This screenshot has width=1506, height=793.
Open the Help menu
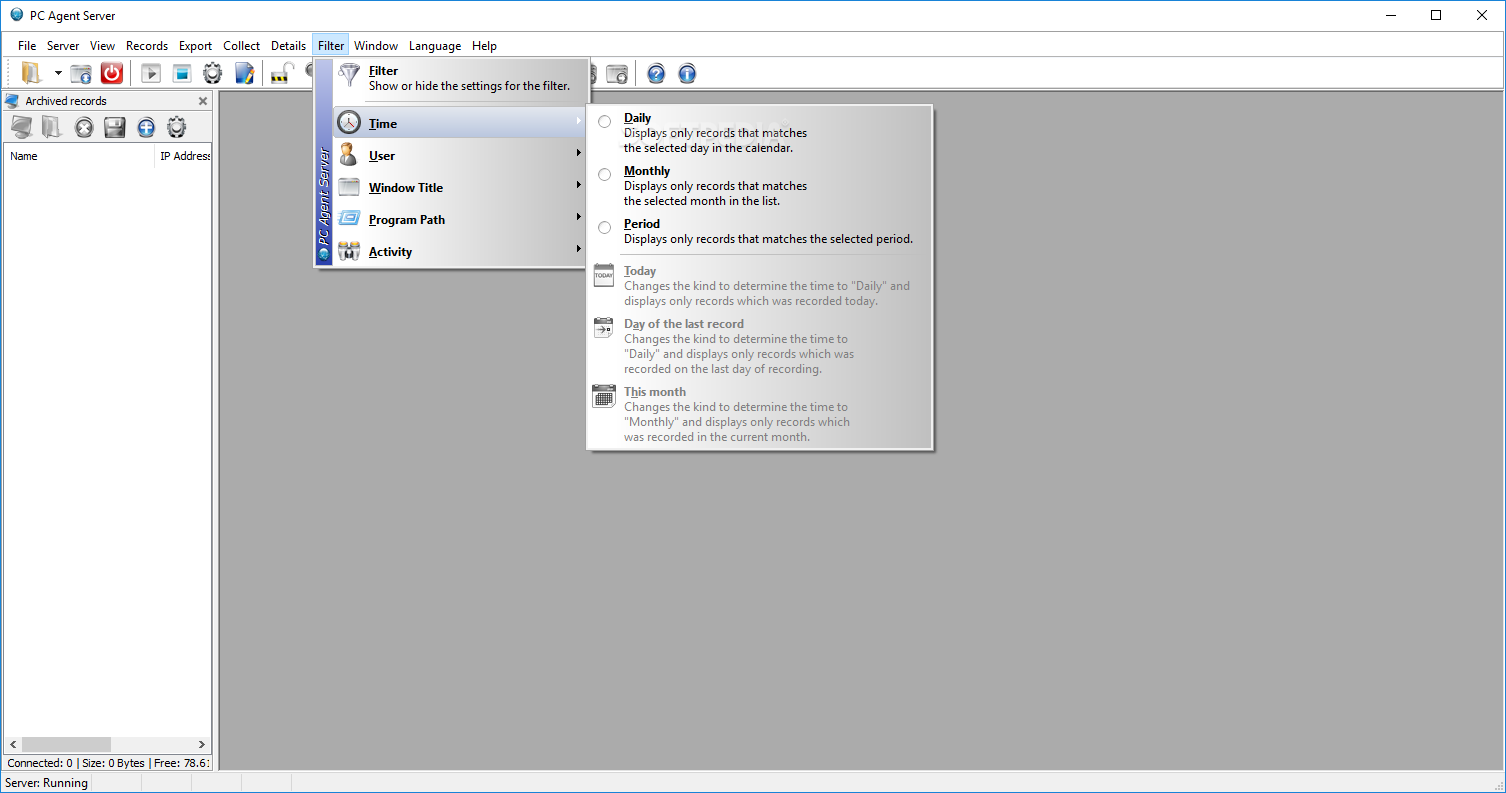[x=484, y=46]
